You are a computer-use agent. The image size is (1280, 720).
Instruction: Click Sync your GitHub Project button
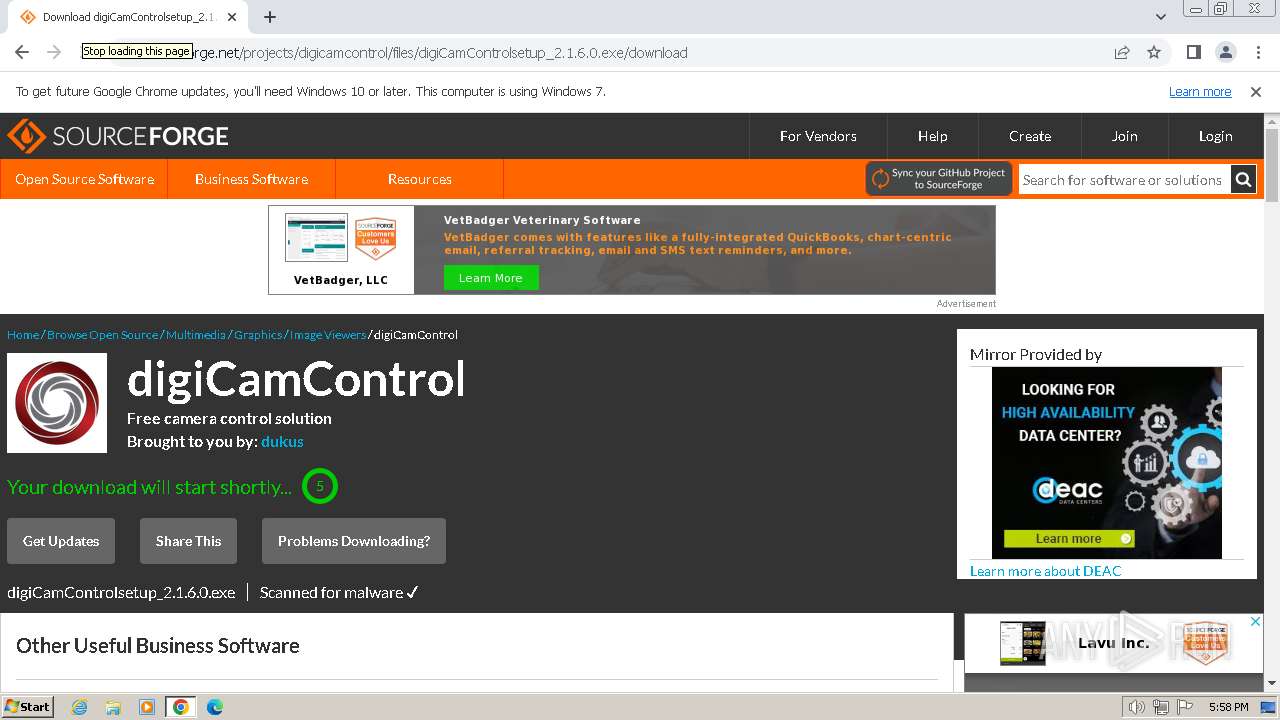click(x=939, y=179)
